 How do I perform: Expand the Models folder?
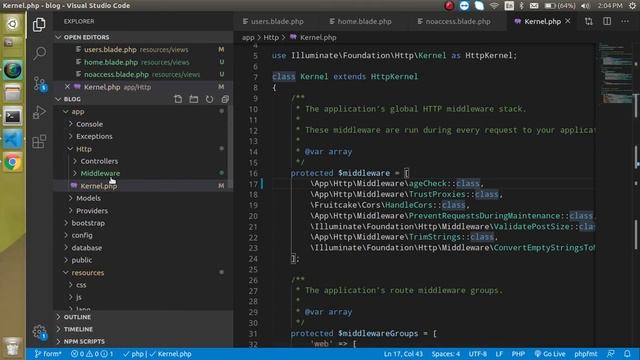pos(89,198)
